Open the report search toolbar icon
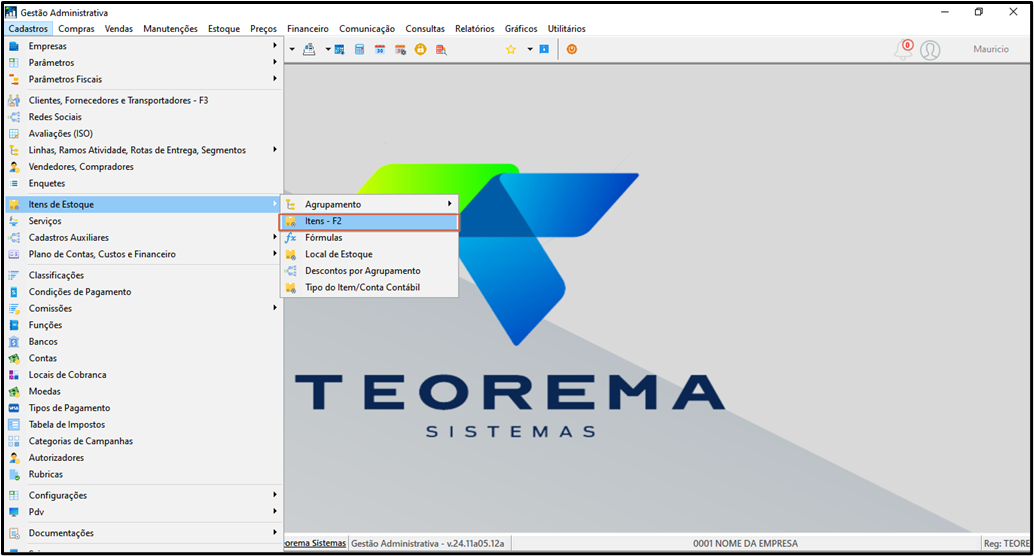Image resolution: width=1034 pixels, height=556 pixels. coord(441,49)
